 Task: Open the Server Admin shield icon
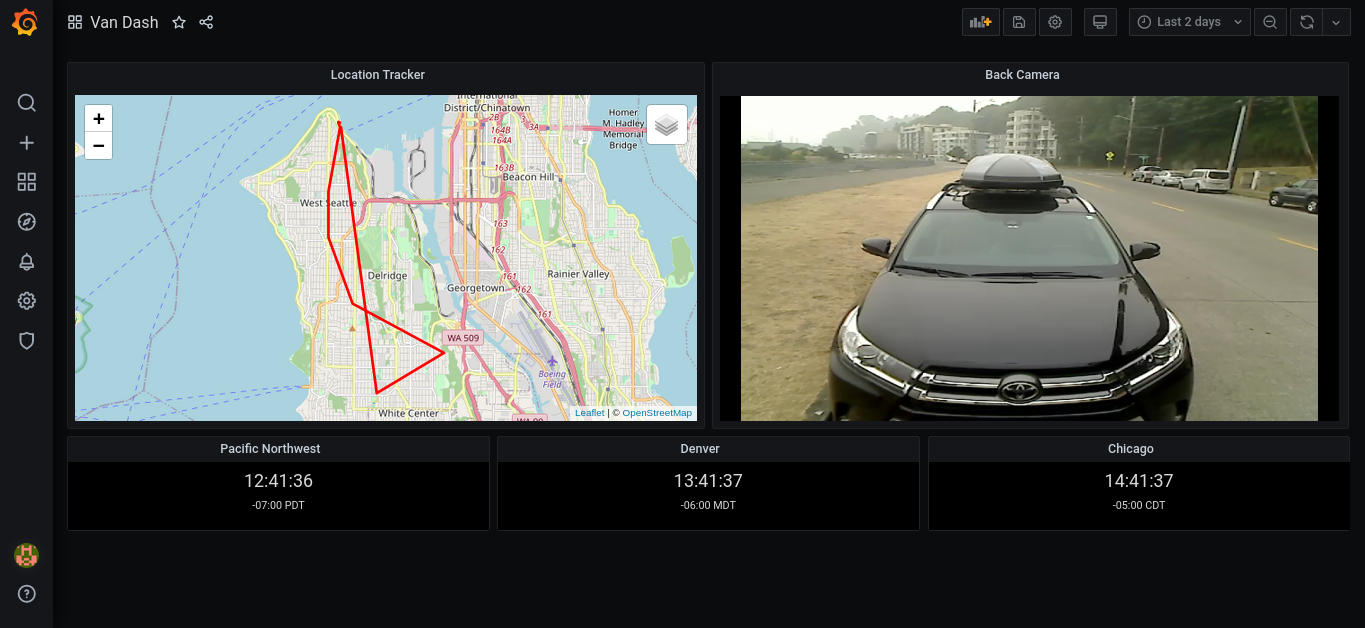point(27,341)
